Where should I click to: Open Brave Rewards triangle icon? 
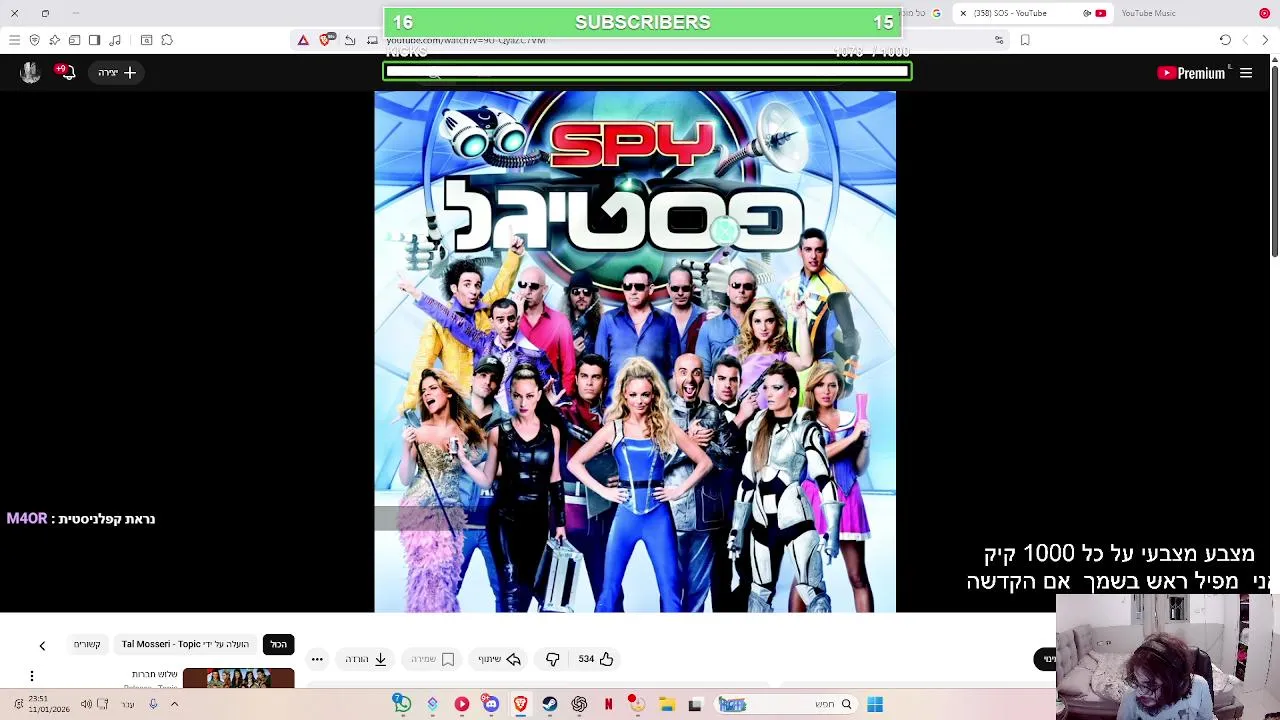(x=303, y=40)
